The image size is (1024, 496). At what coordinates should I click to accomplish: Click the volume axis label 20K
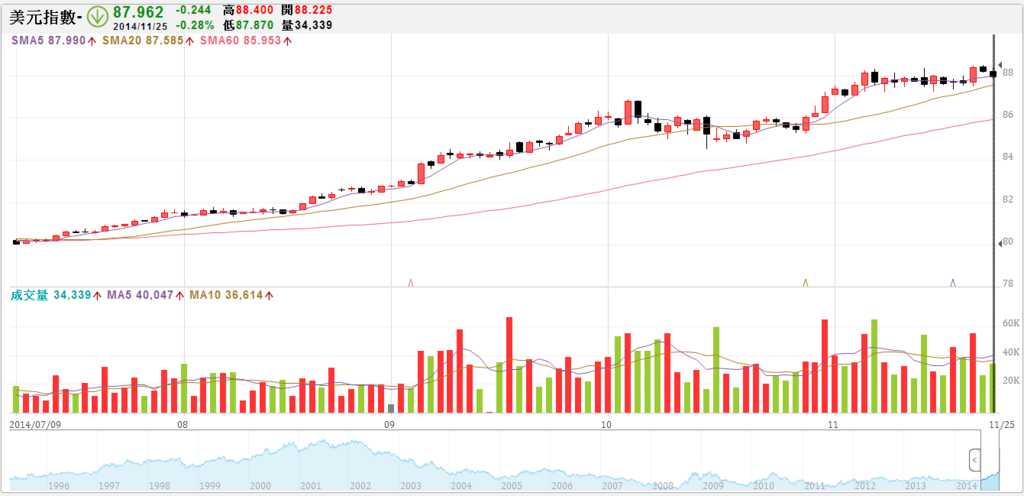click(1011, 381)
